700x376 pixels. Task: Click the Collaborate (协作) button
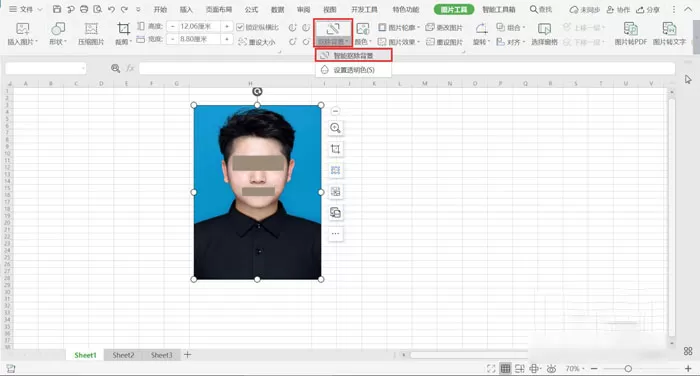(618, 9)
